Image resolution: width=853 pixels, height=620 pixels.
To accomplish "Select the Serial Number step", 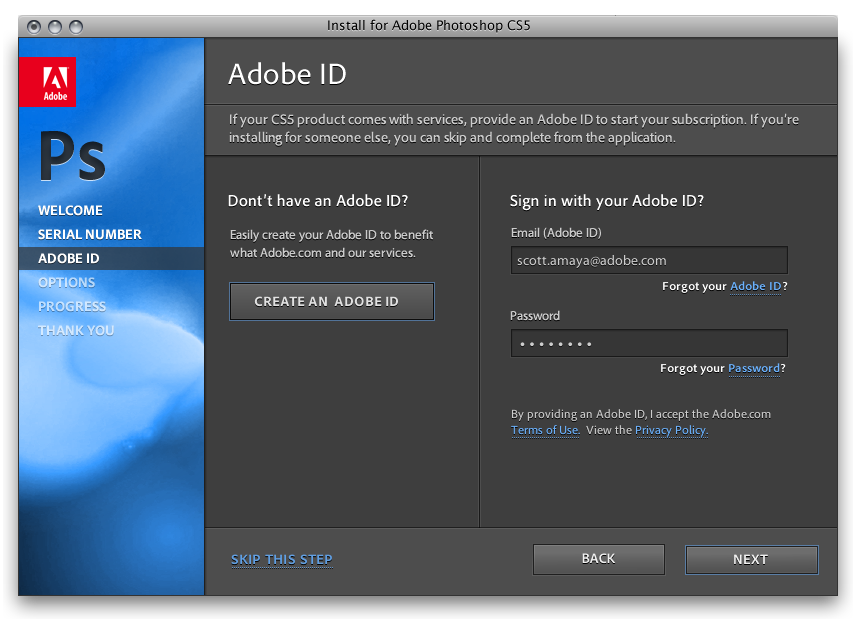I will pyautogui.click(x=89, y=234).
